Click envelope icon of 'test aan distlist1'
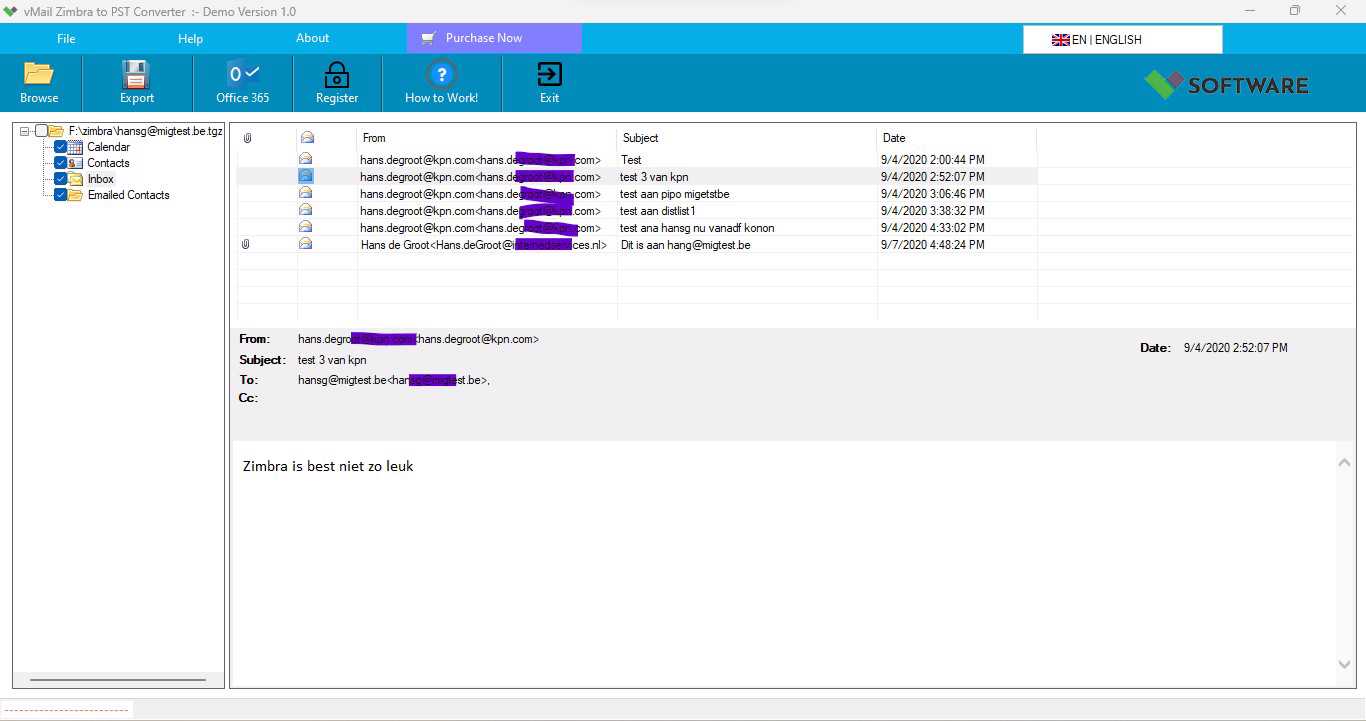The image size is (1366, 721). pyautogui.click(x=306, y=210)
